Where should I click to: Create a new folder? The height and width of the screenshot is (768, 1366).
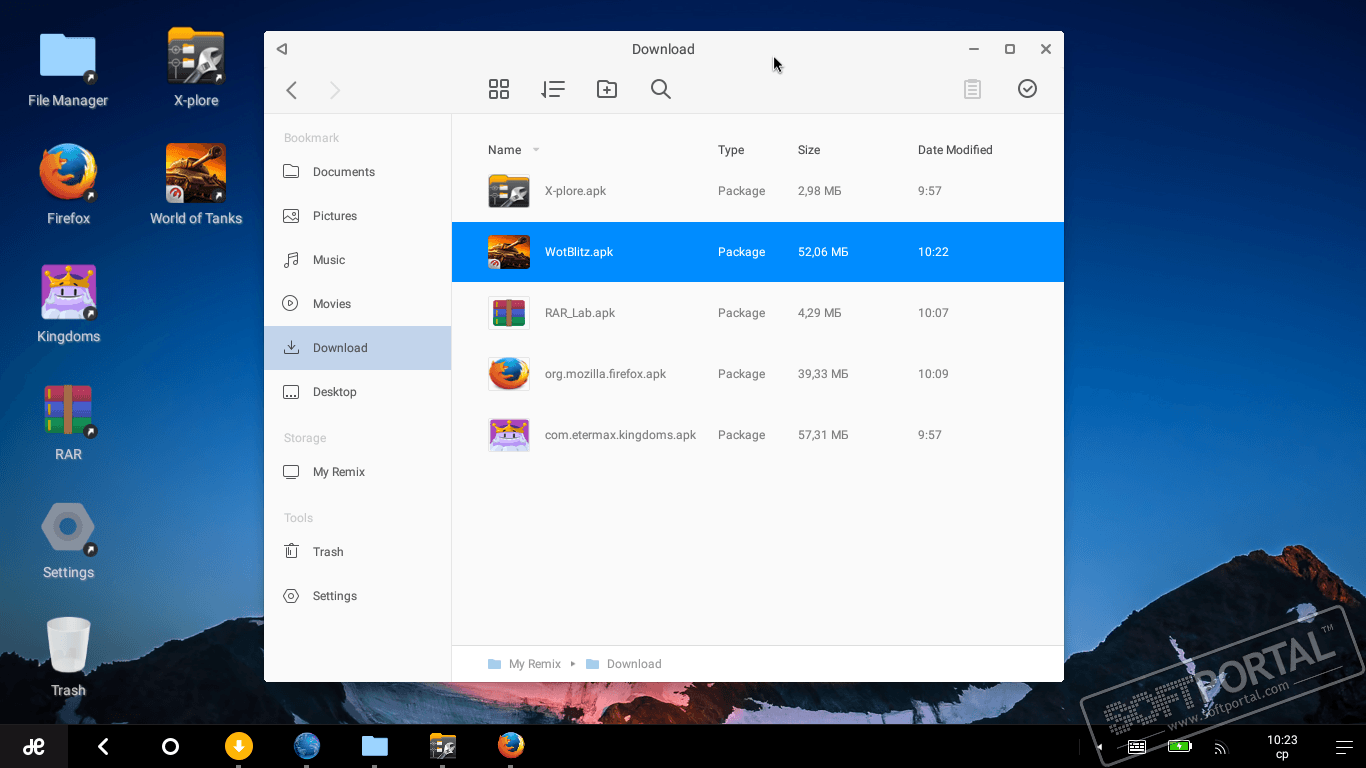(607, 89)
